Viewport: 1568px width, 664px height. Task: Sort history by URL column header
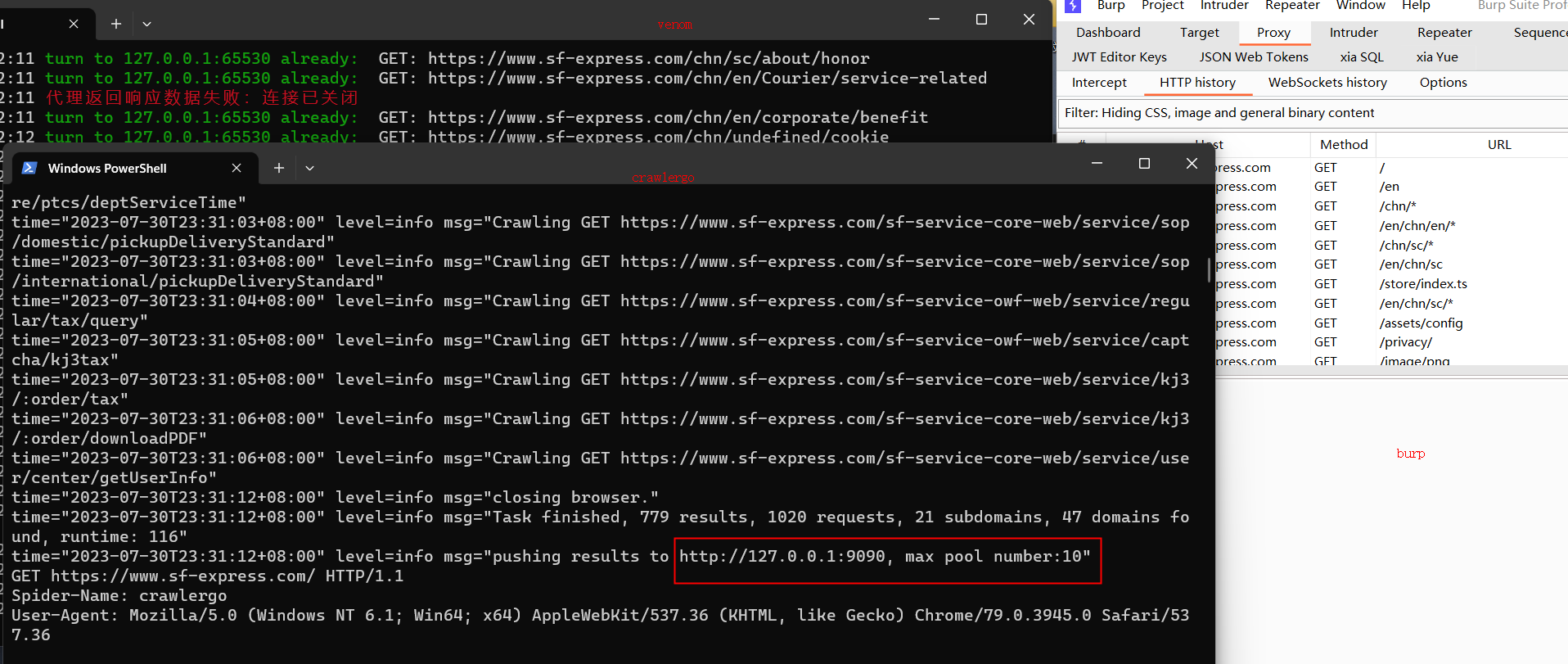(x=1498, y=145)
